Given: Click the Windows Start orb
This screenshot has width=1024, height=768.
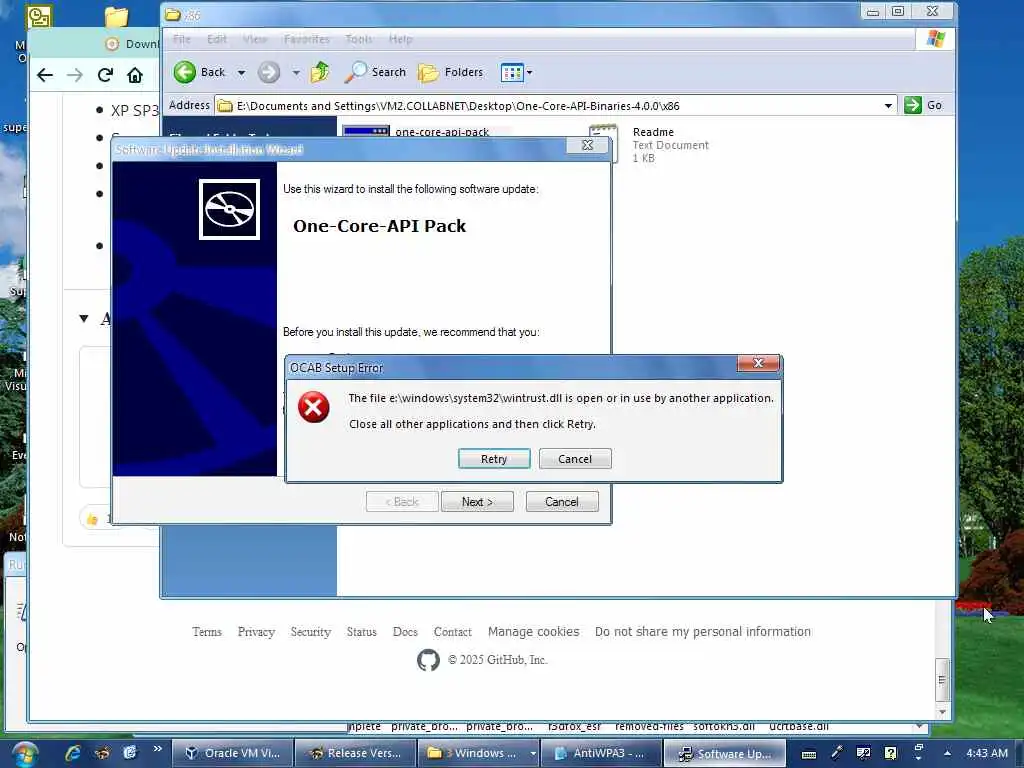Looking at the screenshot, I should click(x=24, y=754).
